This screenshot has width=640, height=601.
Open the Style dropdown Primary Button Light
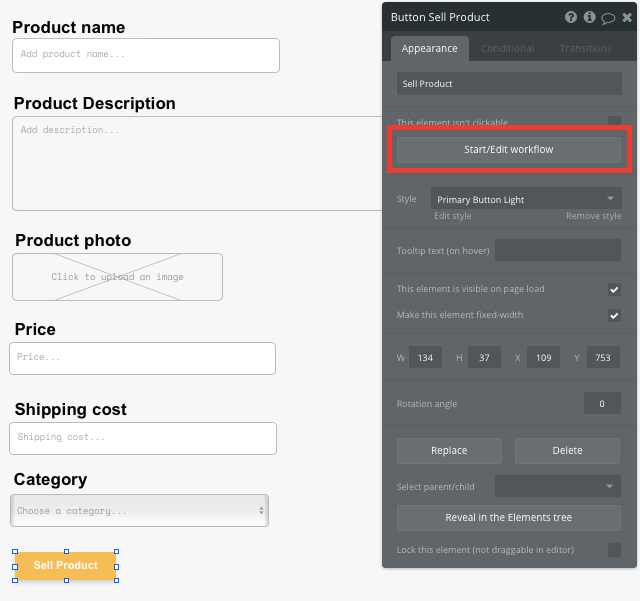[526, 199]
